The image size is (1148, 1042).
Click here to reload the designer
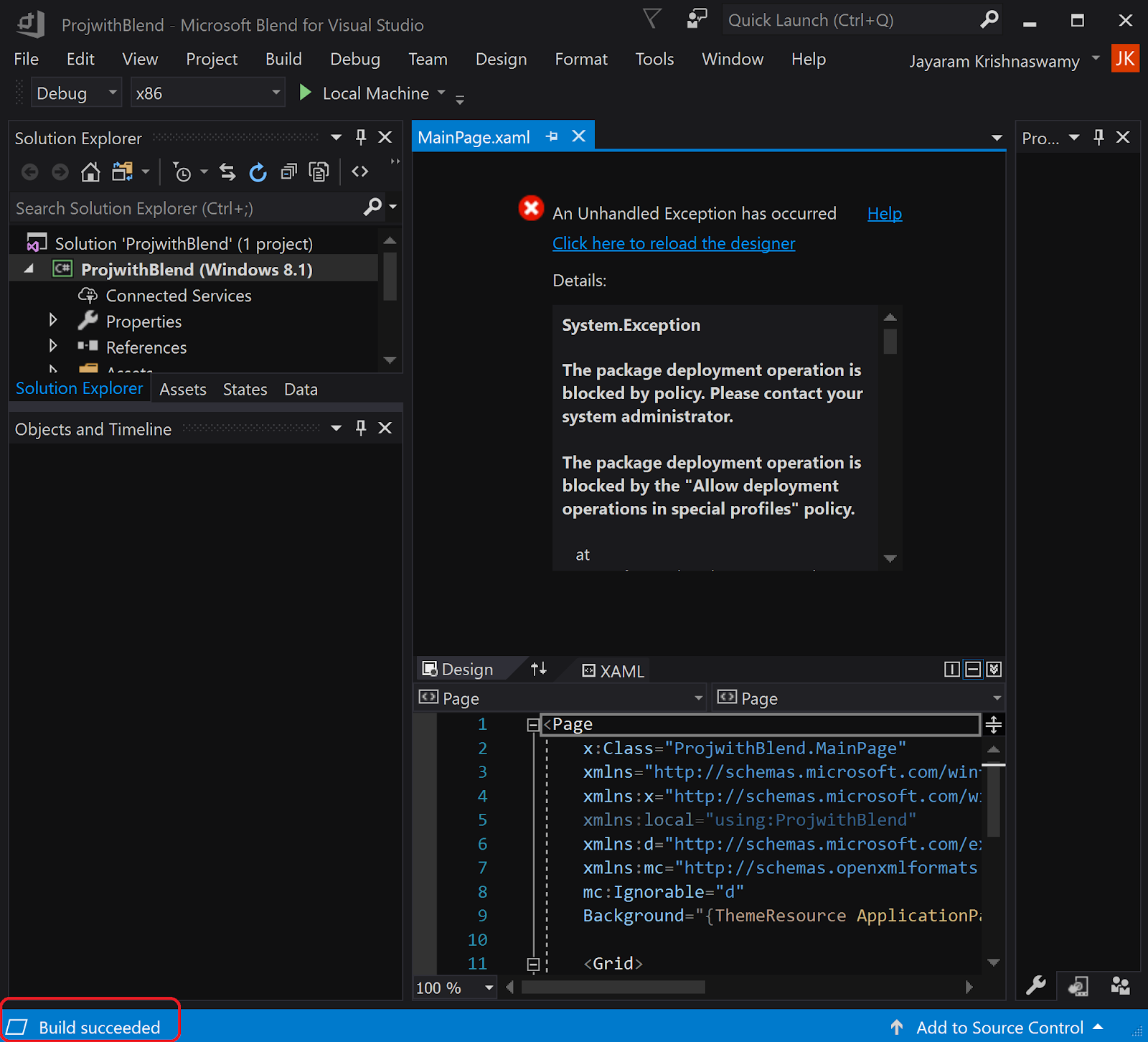(x=673, y=243)
